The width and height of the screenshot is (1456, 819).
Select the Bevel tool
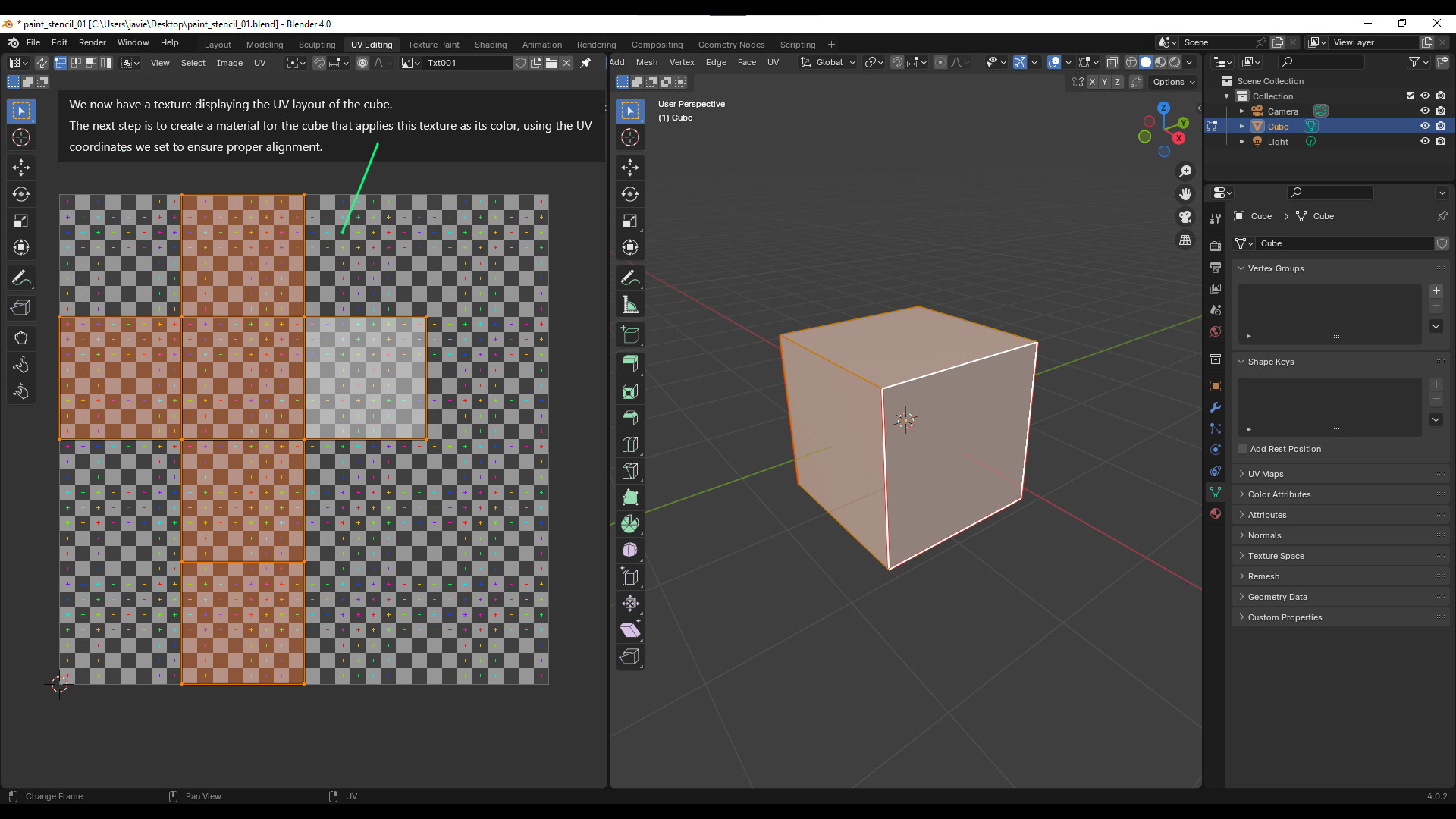[x=630, y=418]
